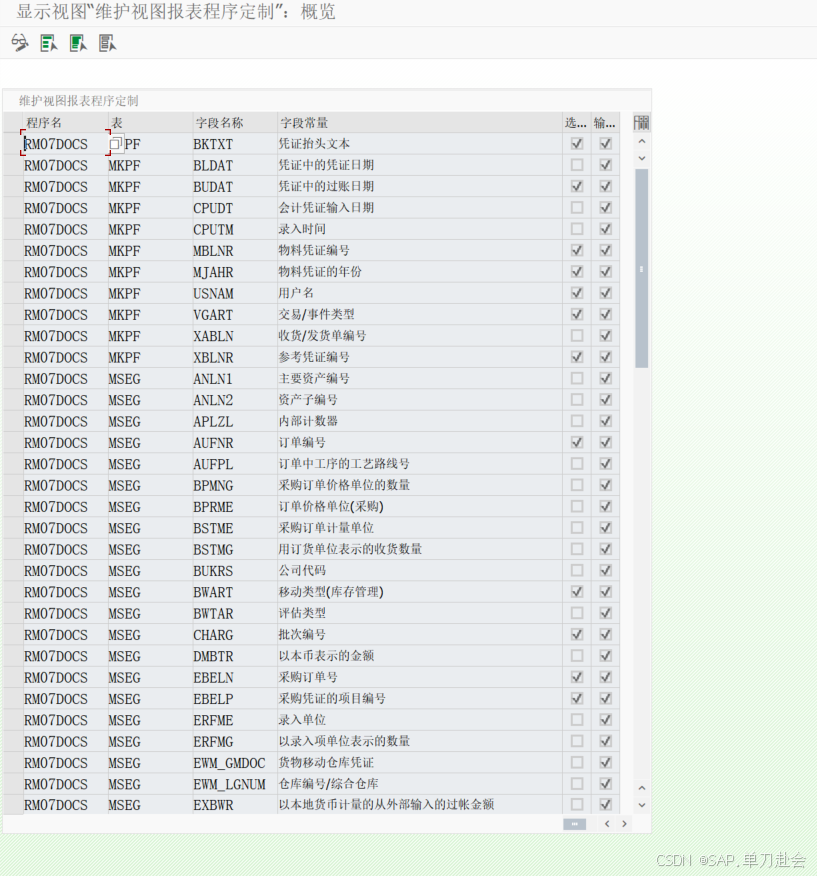
Task: Click the upper scroll-up arrow of vertical scrollbar
Action: [642, 141]
